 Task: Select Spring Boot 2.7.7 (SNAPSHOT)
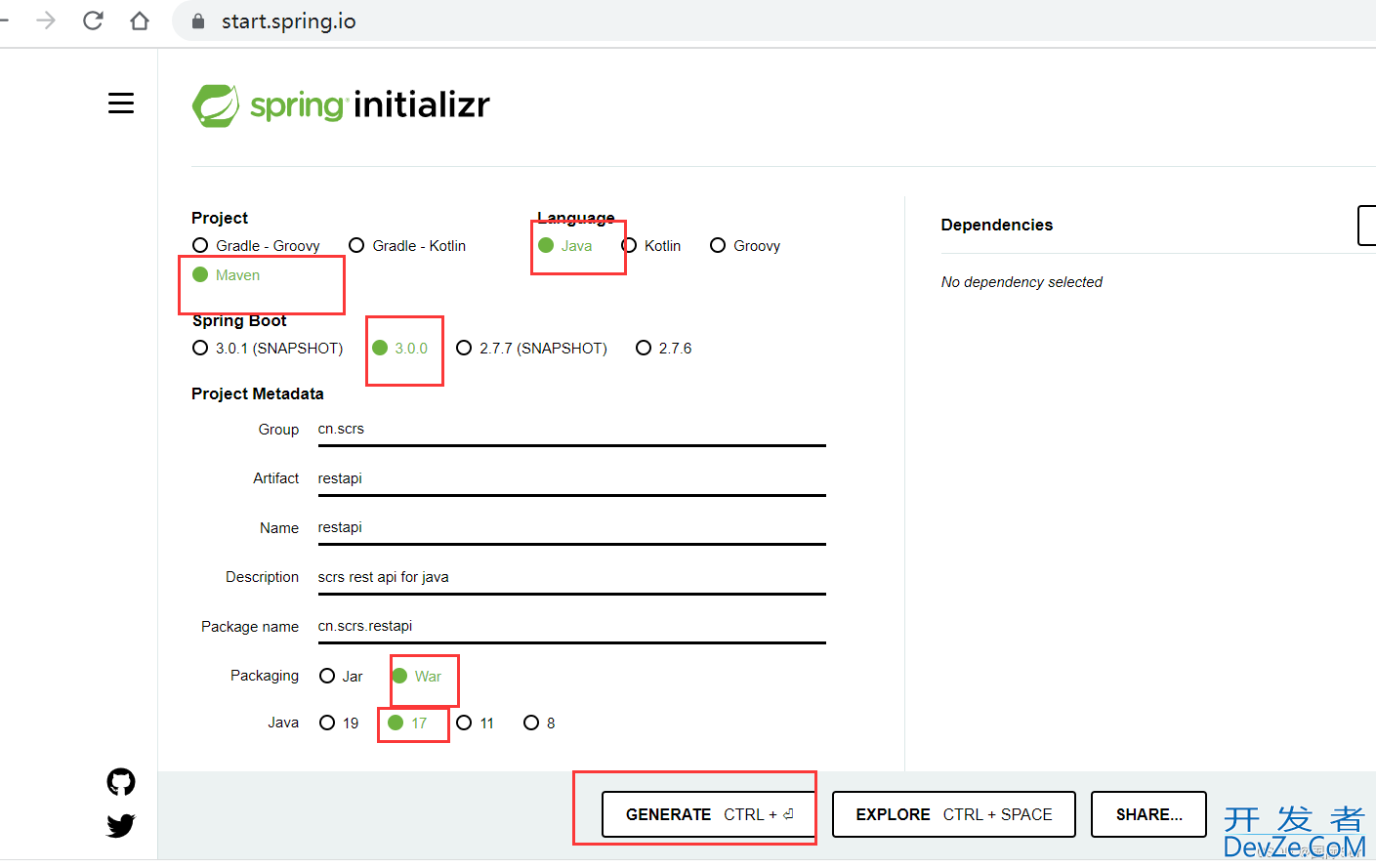coord(531,349)
